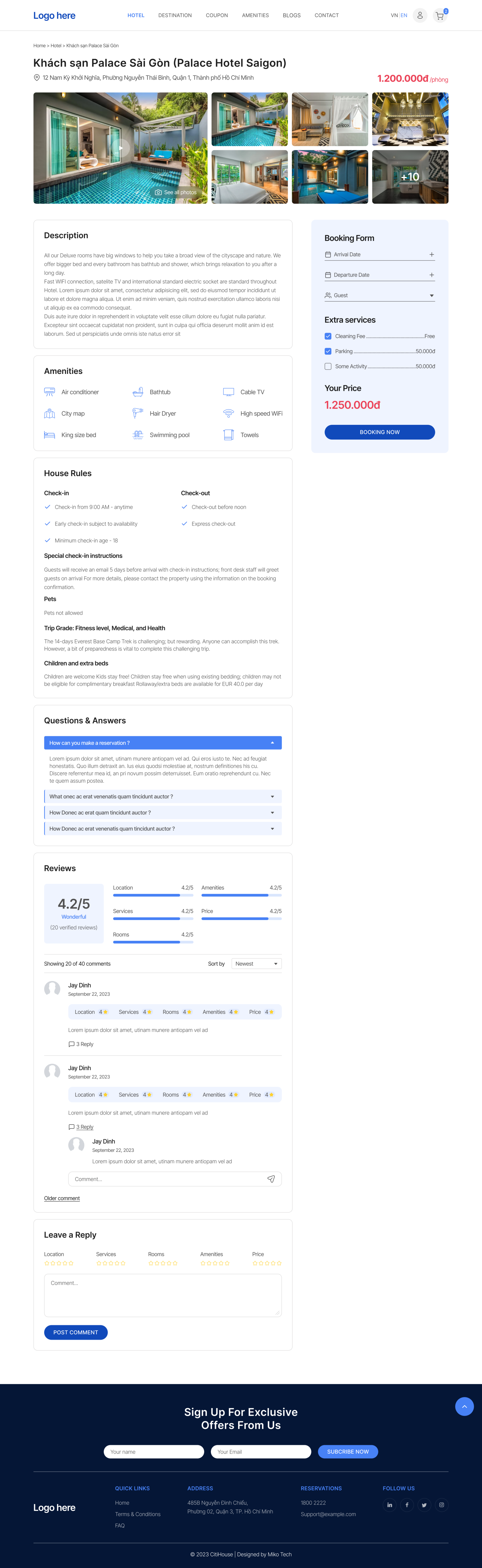Open the Instagram social icon in footer
The height and width of the screenshot is (1568, 482).
(441, 1505)
